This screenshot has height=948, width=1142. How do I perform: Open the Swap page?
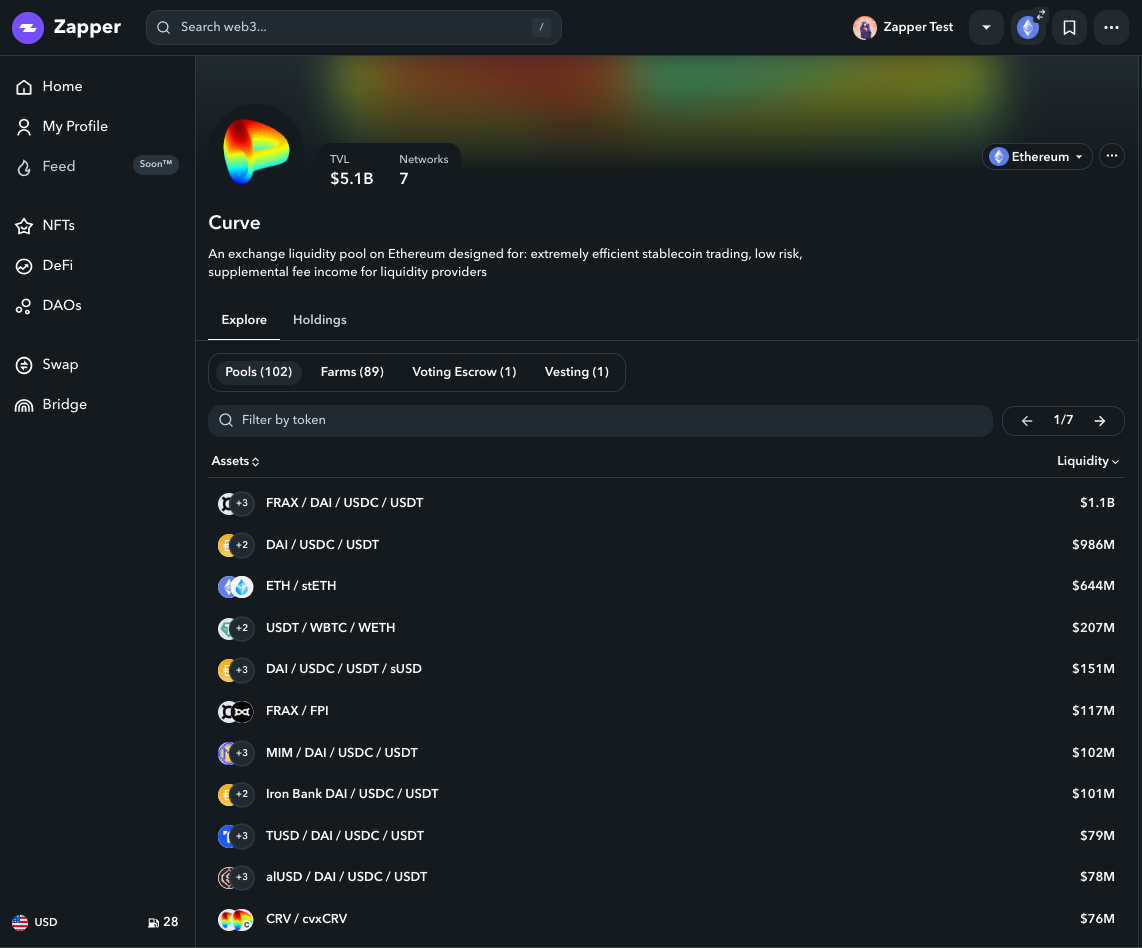coord(47,365)
